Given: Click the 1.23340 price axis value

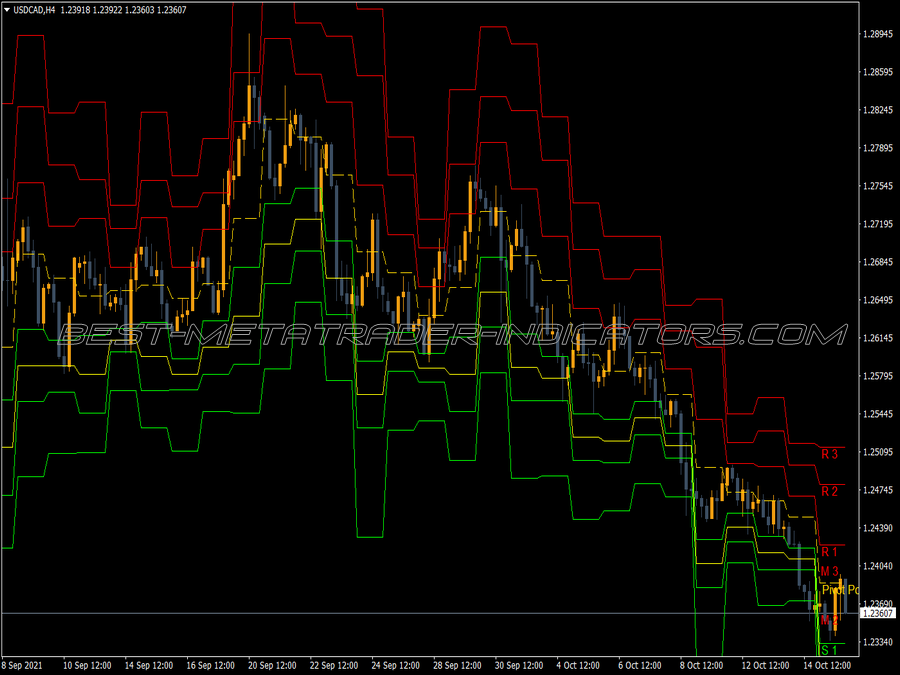Looking at the screenshot, I should (878, 642).
